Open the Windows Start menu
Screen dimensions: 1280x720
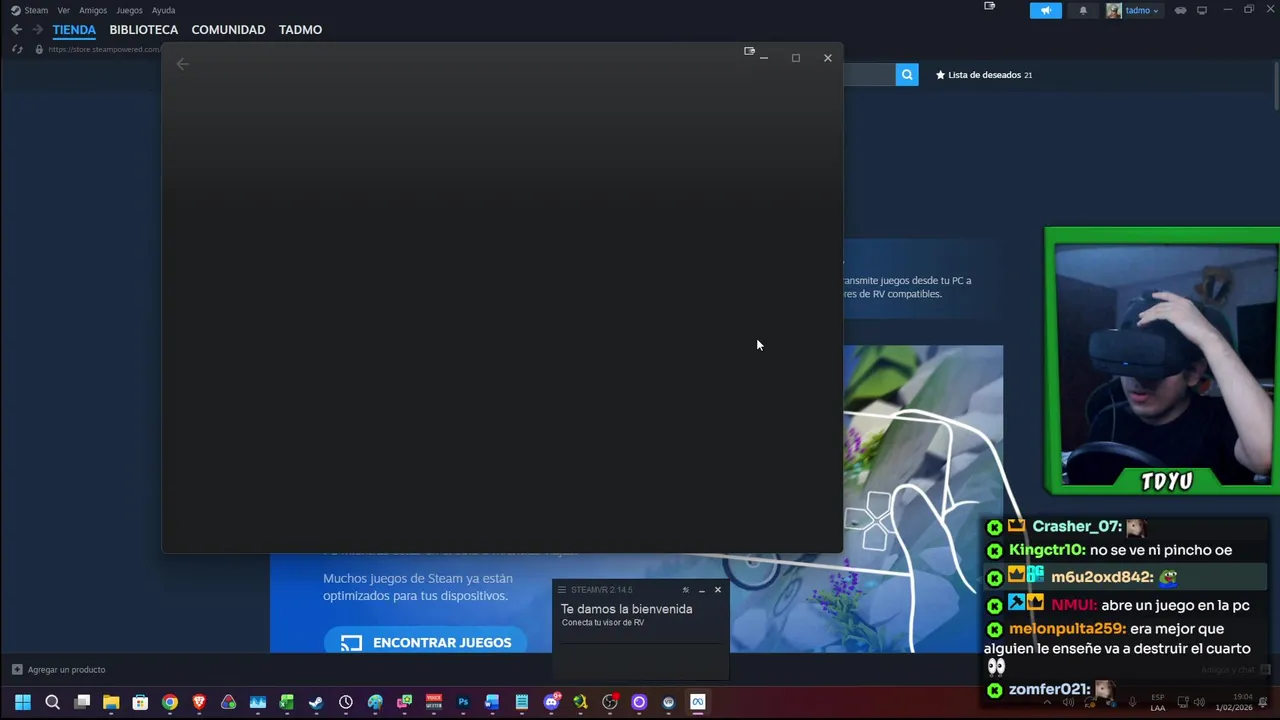pos(23,702)
